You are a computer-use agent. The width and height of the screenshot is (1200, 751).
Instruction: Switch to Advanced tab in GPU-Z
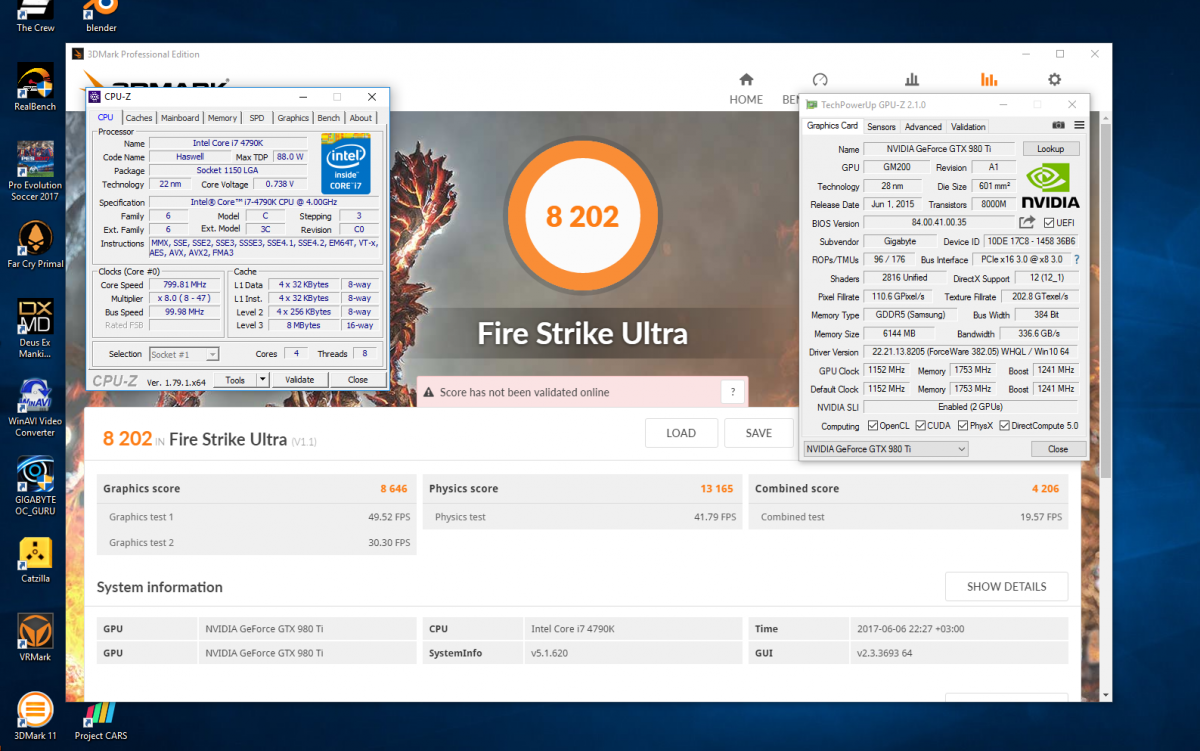(x=923, y=127)
